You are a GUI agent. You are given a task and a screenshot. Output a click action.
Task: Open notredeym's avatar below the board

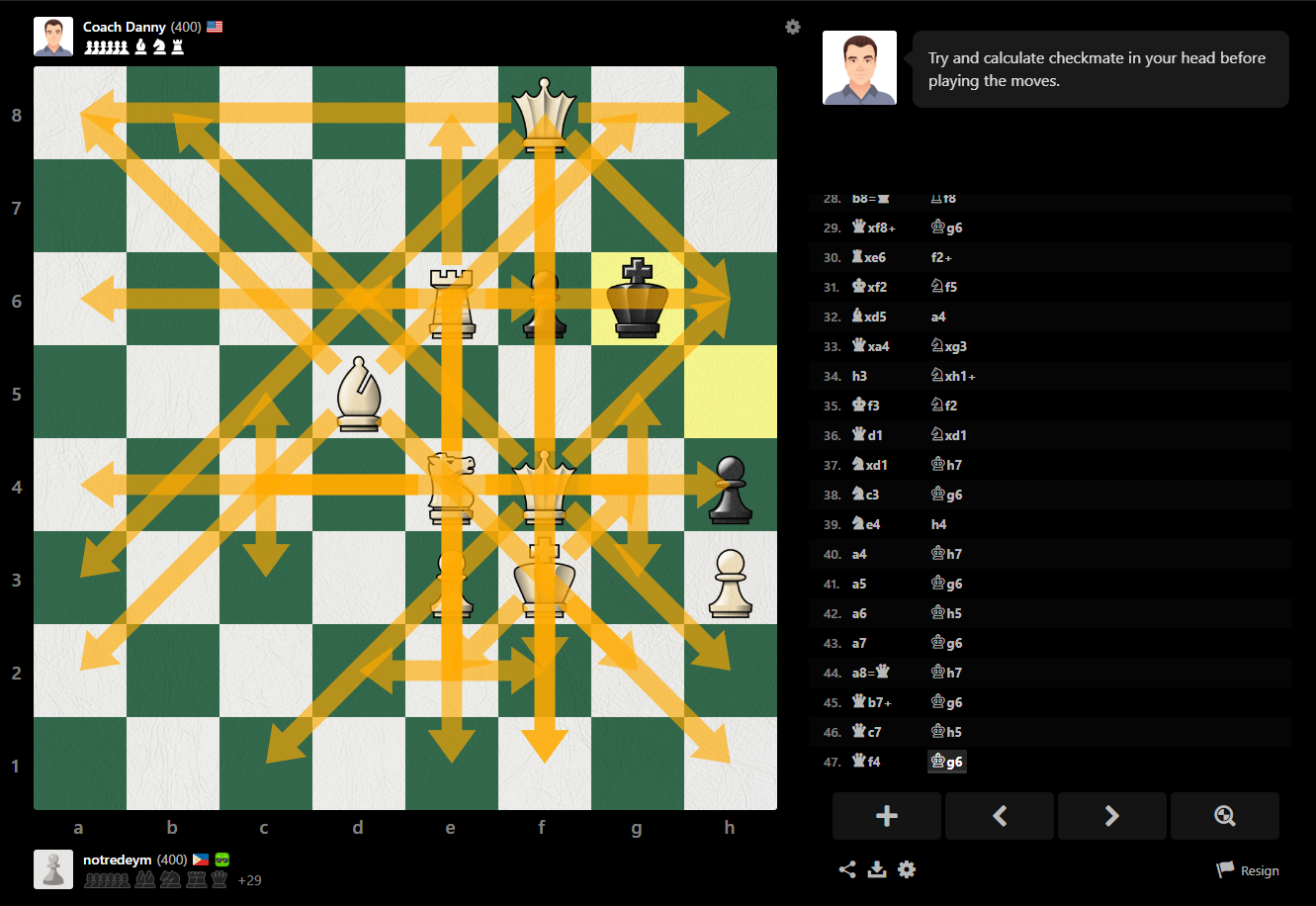pyautogui.click(x=53, y=869)
